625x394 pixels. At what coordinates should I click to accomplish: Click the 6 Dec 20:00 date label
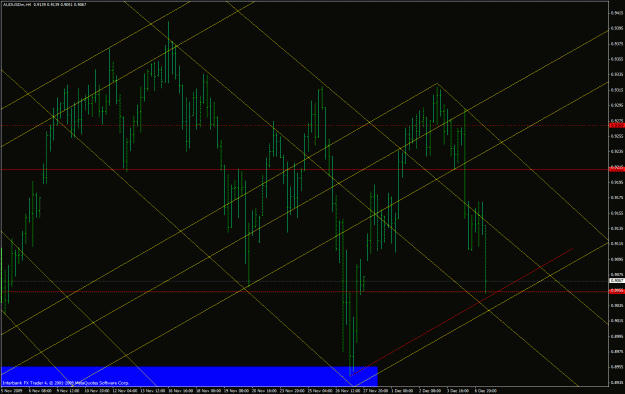click(485, 391)
